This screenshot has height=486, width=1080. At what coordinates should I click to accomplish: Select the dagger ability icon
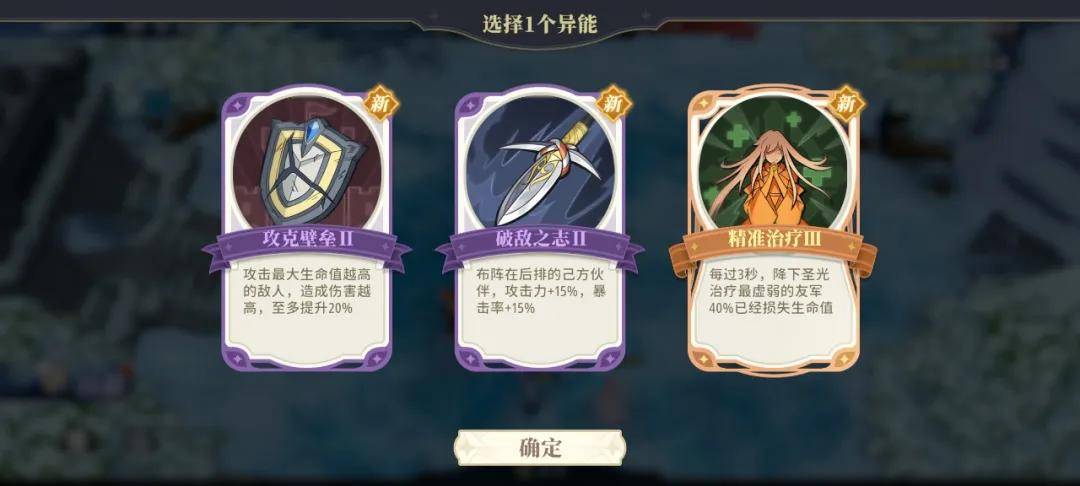point(540,163)
